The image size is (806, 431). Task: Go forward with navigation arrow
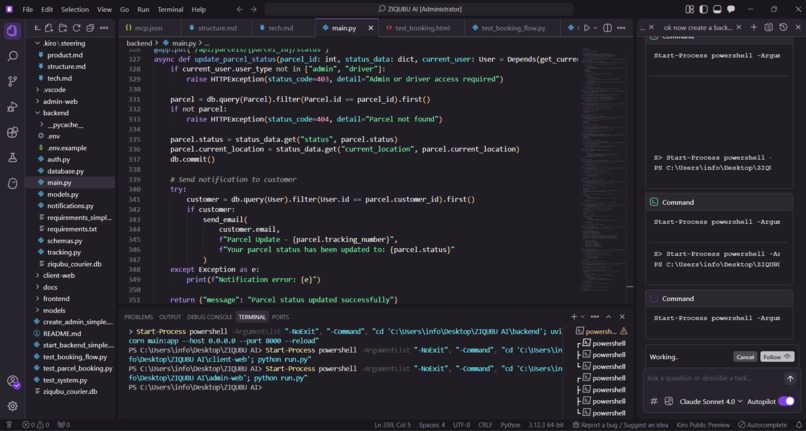[254, 9]
